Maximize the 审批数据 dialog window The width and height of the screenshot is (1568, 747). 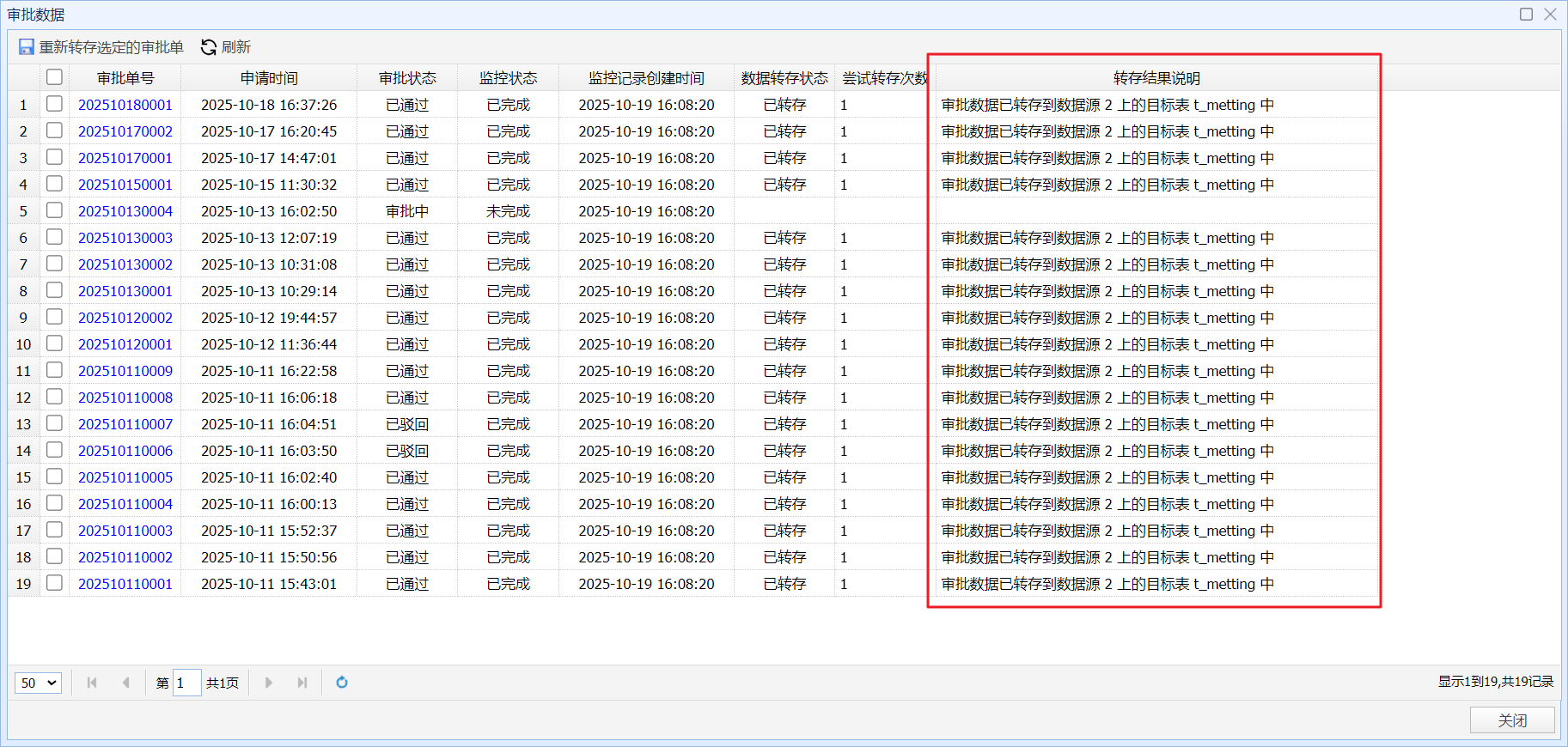point(1526,14)
